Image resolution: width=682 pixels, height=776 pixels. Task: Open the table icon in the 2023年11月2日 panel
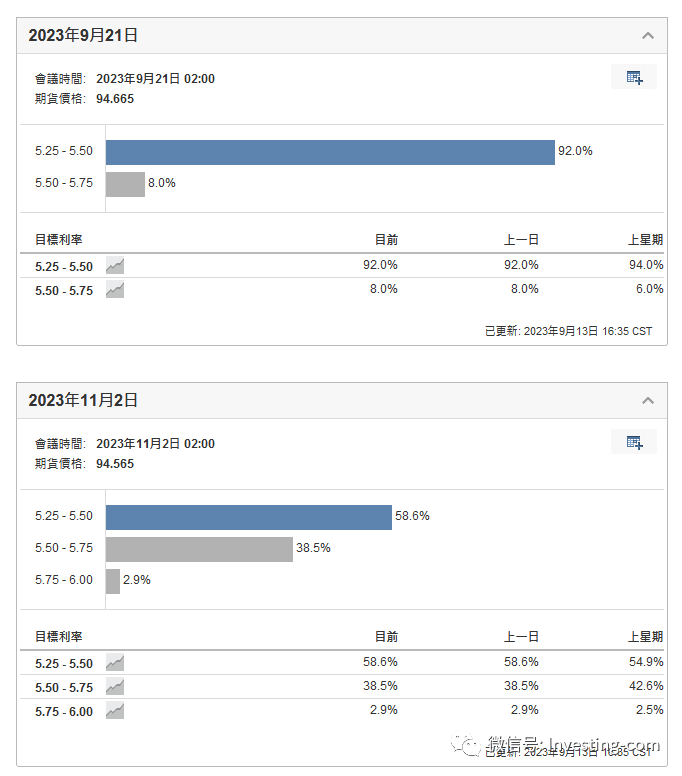(634, 442)
